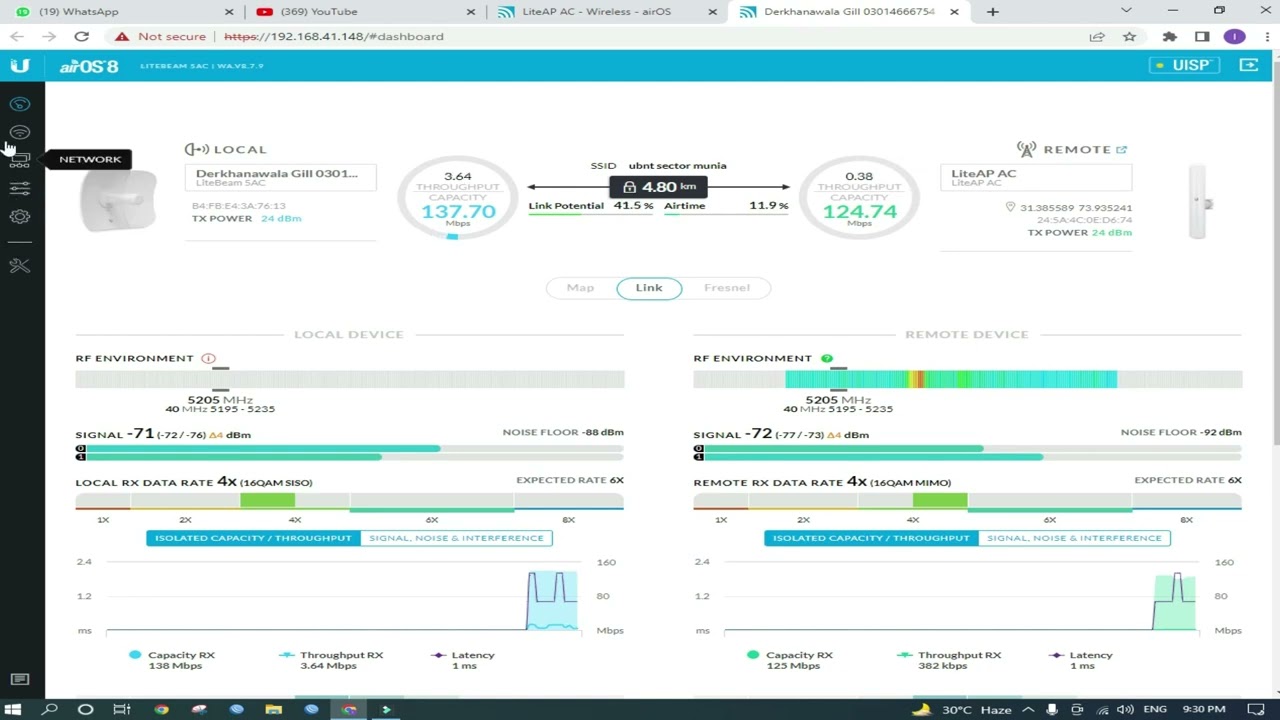Open File Explorer from the taskbar
Screen dimensions: 1280x720
[274, 710]
